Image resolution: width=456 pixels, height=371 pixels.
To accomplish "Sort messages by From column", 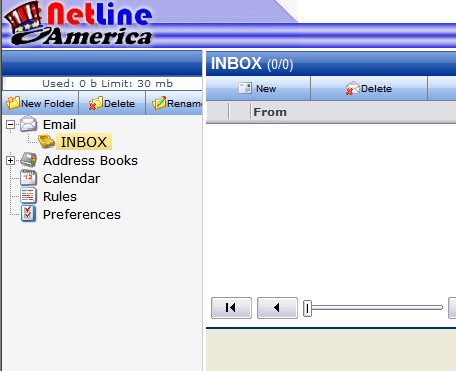I will [x=270, y=112].
